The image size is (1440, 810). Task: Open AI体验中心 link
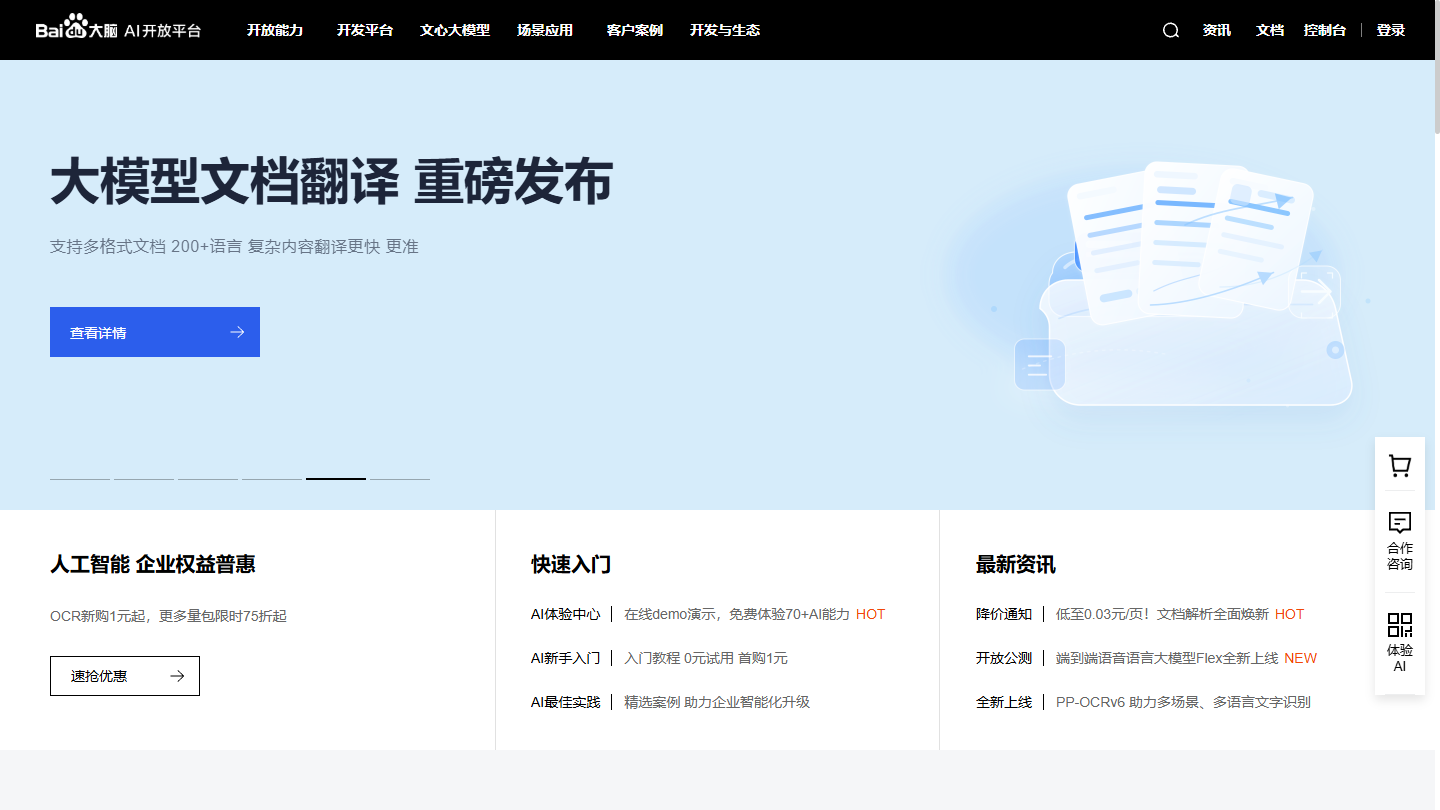[566, 614]
